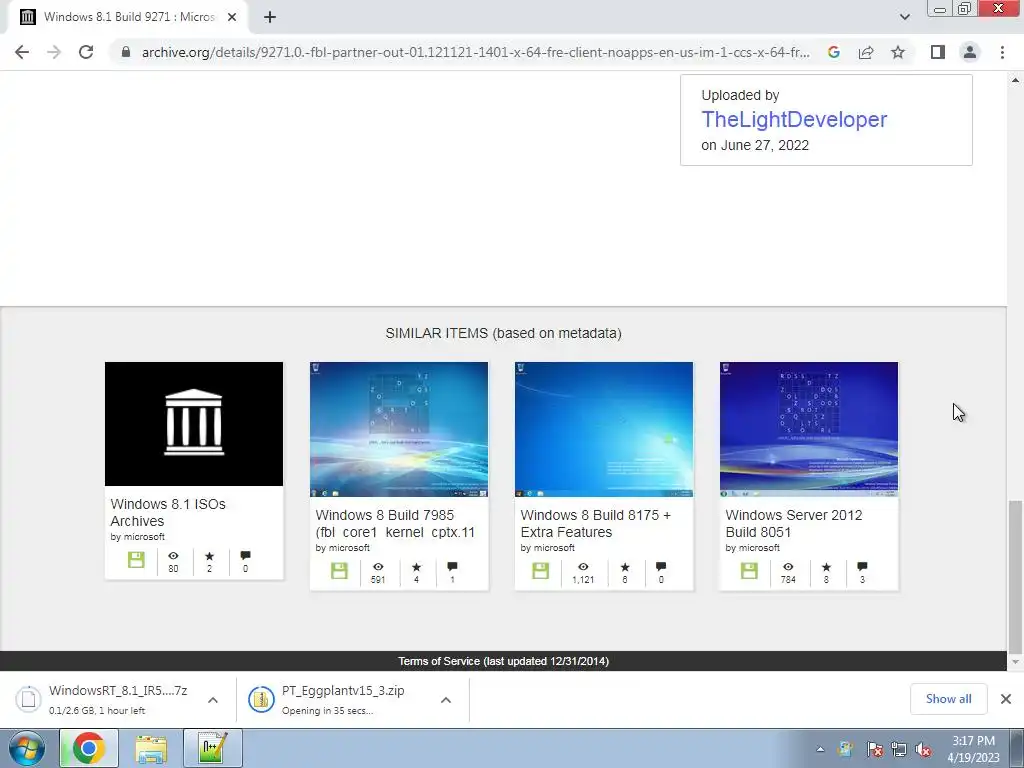Open the Windows 8 Build 8175 thumbnail

click(x=604, y=429)
